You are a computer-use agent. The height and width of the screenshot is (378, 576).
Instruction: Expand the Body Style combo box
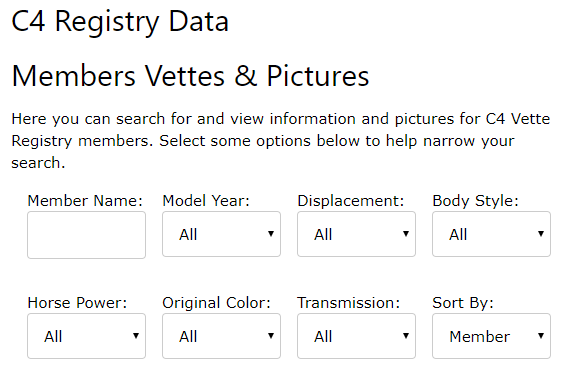click(491, 234)
